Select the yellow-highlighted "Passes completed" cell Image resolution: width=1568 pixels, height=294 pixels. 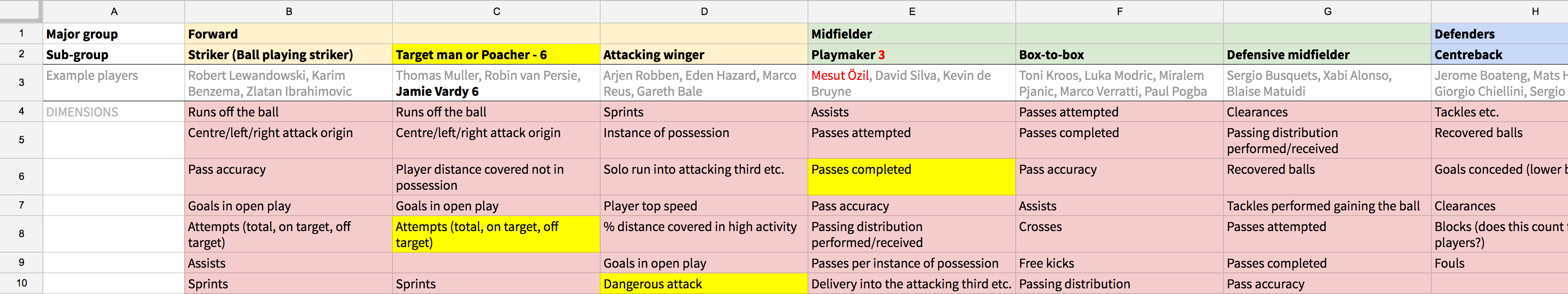click(x=911, y=177)
